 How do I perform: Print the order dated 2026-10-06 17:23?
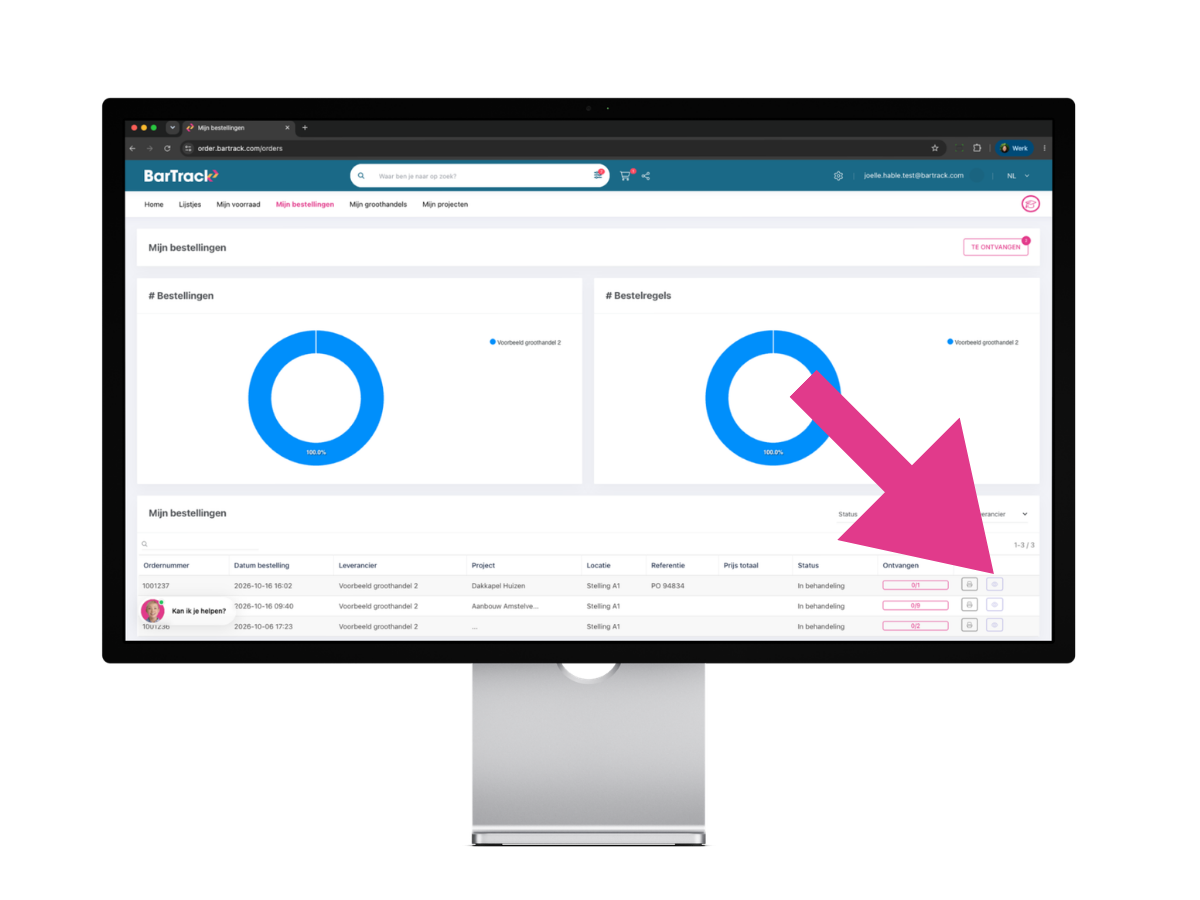click(x=969, y=625)
